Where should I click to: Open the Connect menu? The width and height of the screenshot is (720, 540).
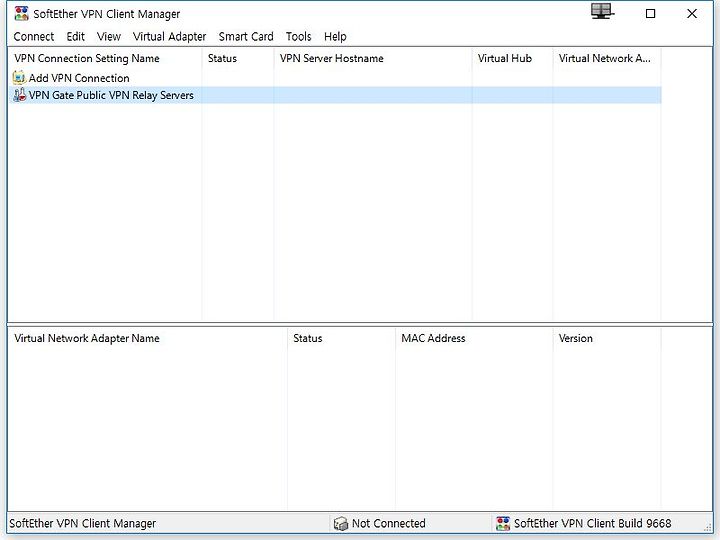pyautogui.click(x=34, y=36)
